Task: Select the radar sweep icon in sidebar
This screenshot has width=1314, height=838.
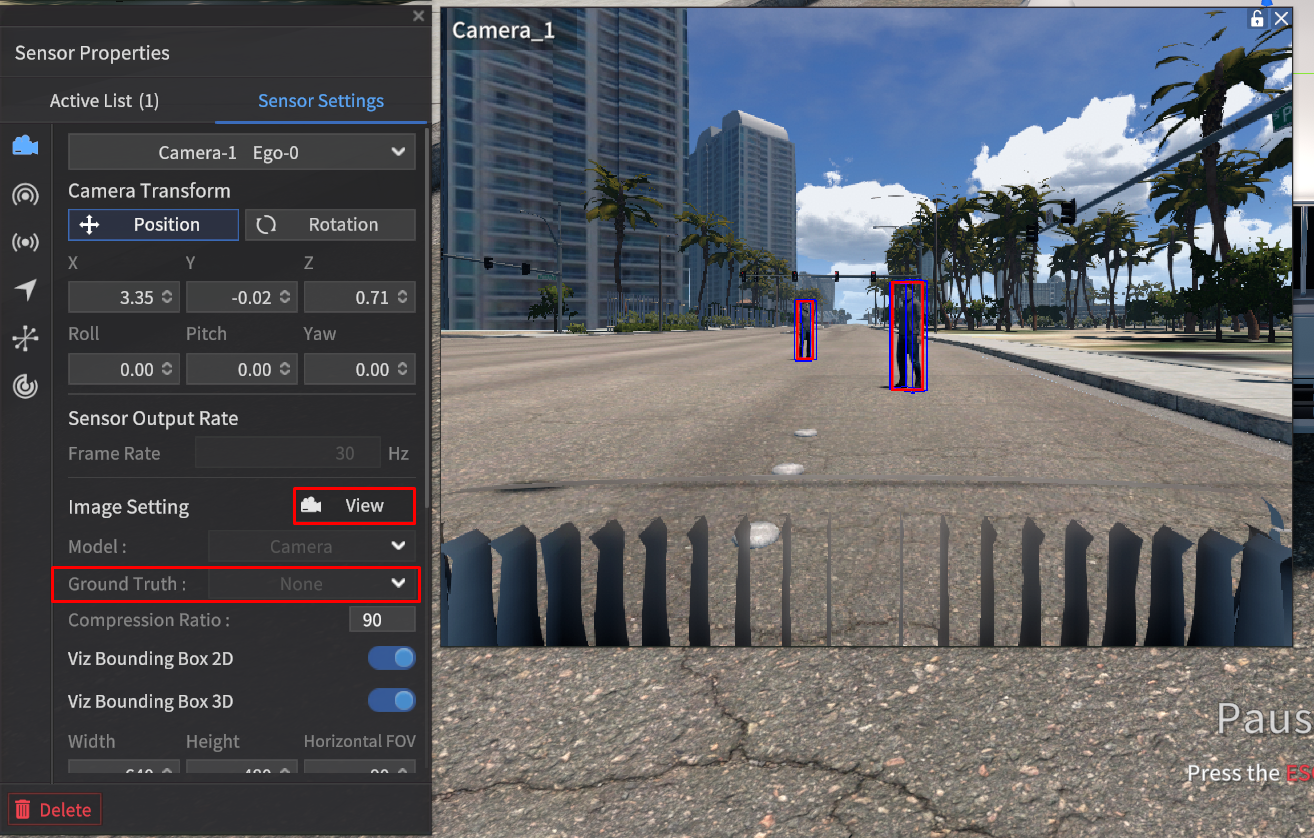Action: [x=25, y=386]
